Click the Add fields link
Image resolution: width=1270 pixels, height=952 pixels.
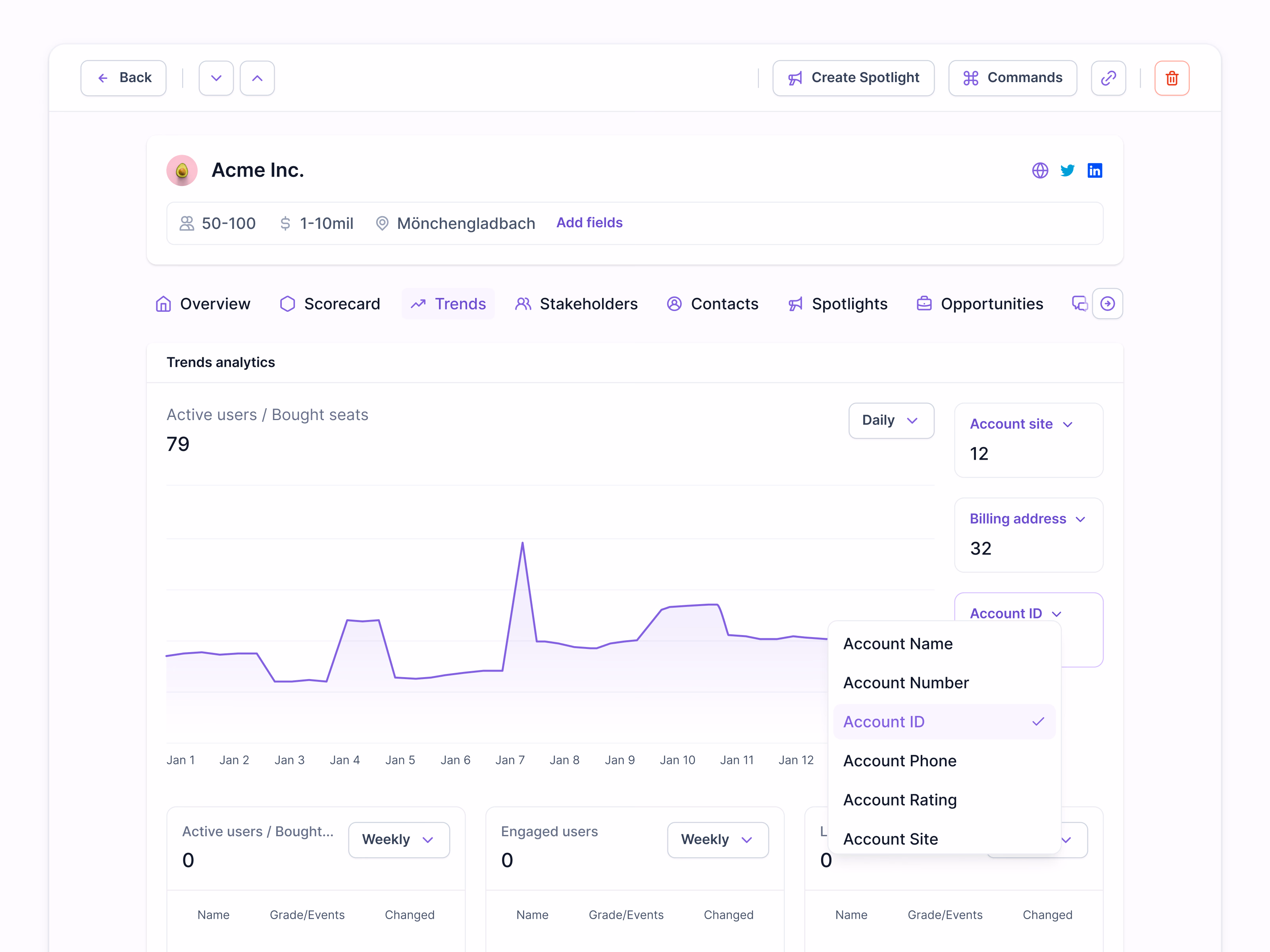coord(589,223)
